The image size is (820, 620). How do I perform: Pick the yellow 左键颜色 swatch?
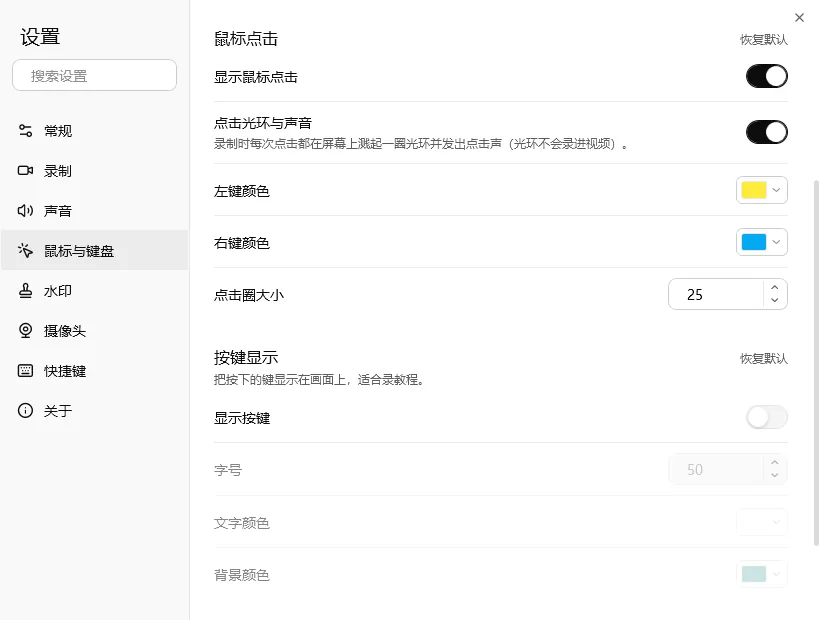click(x=754, y=190)
